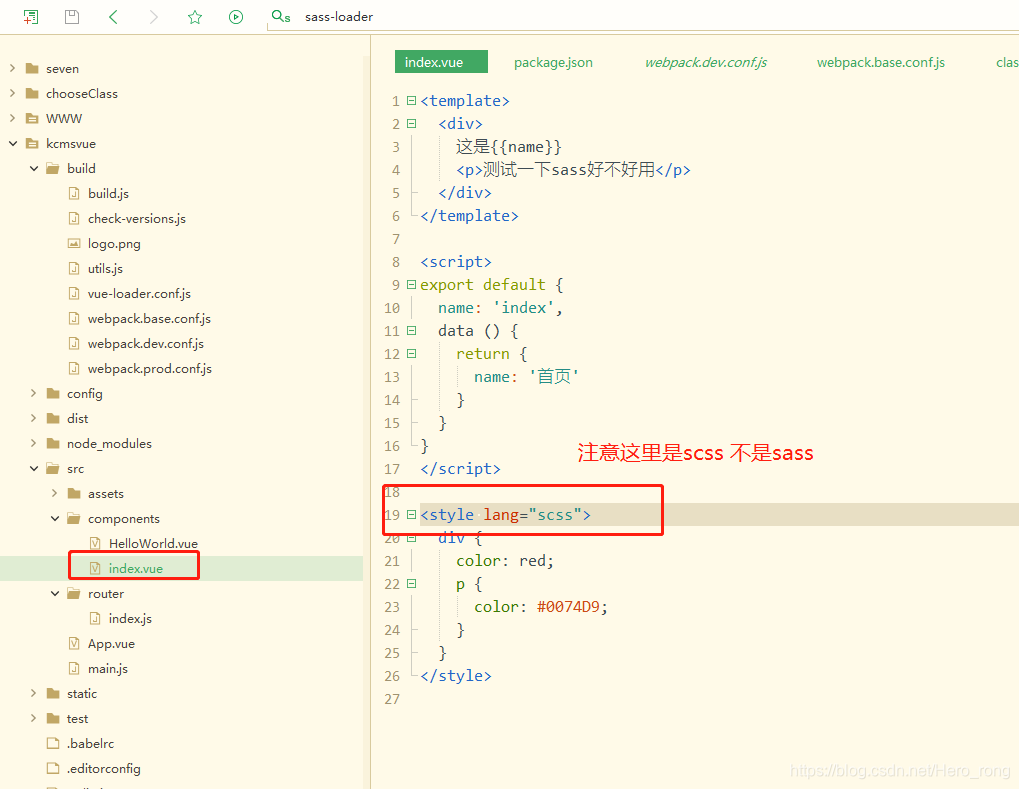This screenshot has width=1019, height=789.
Task: Click the seven folder icon
Action: pos(32,68)
